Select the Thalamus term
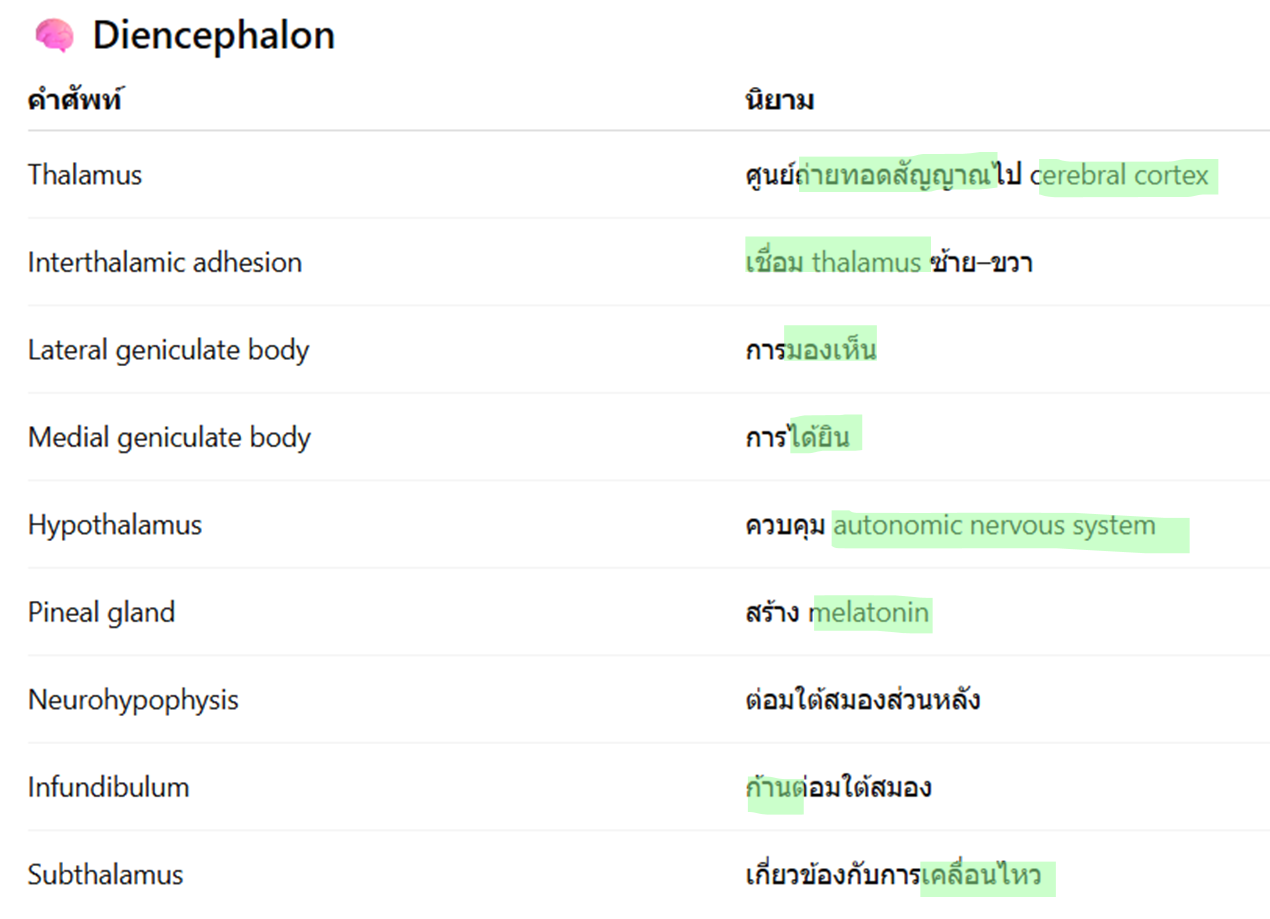Image resolution: width=1270 pixels, height=919 pixels. 85,175
